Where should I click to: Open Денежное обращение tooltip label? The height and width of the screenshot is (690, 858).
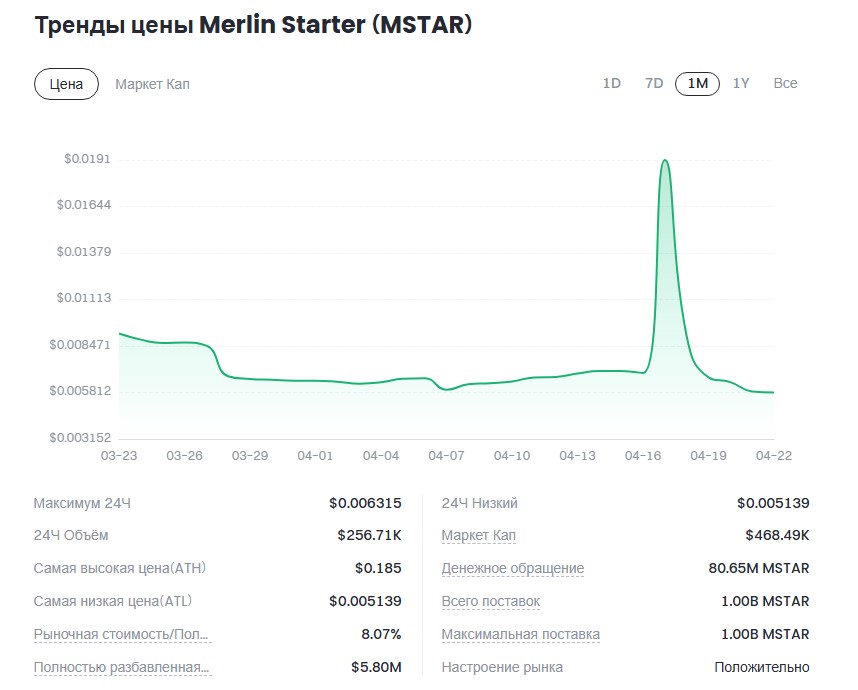click(513, 569)
